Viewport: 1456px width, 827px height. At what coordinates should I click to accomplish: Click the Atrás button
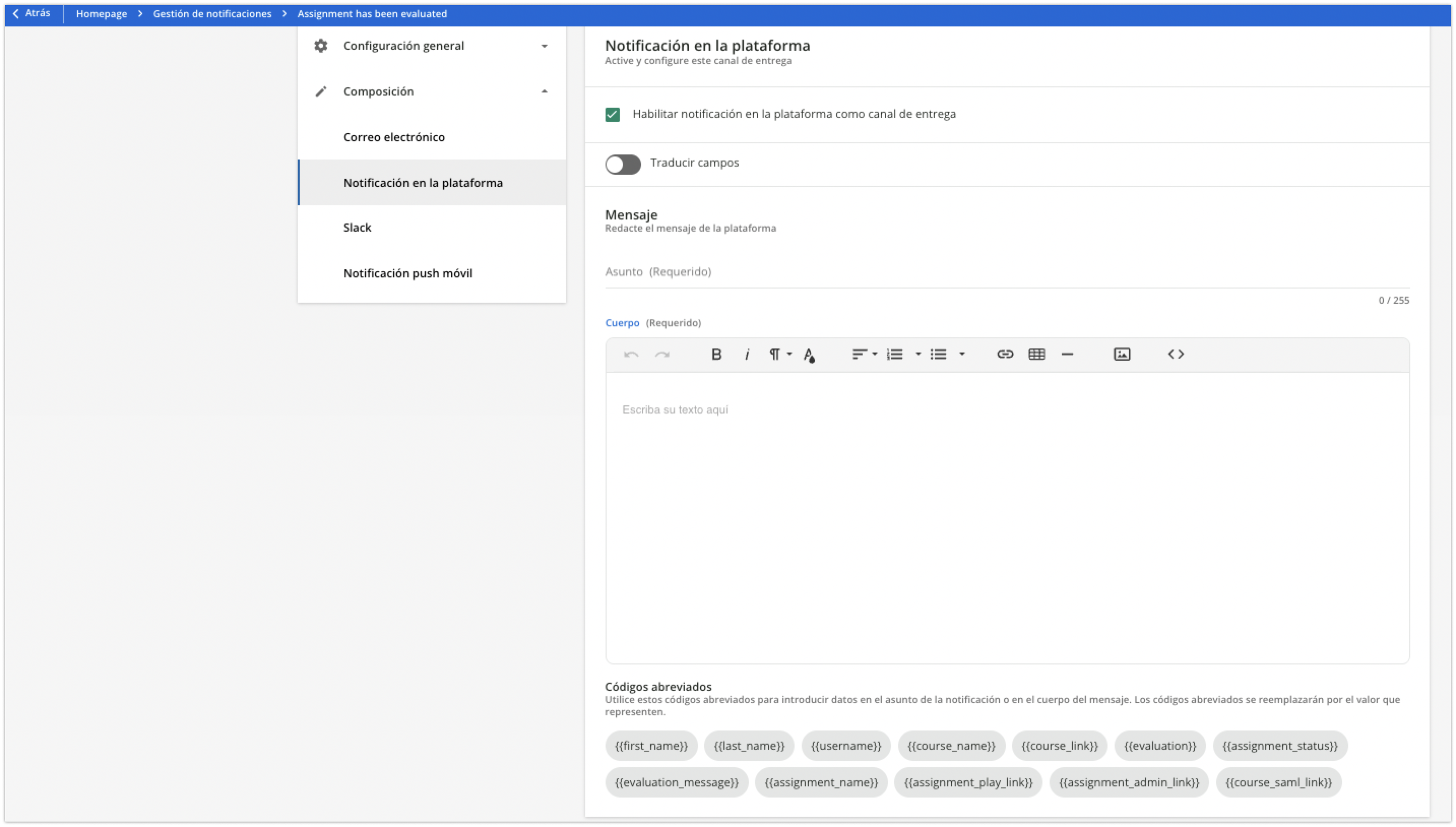click(x=31, y=13)
